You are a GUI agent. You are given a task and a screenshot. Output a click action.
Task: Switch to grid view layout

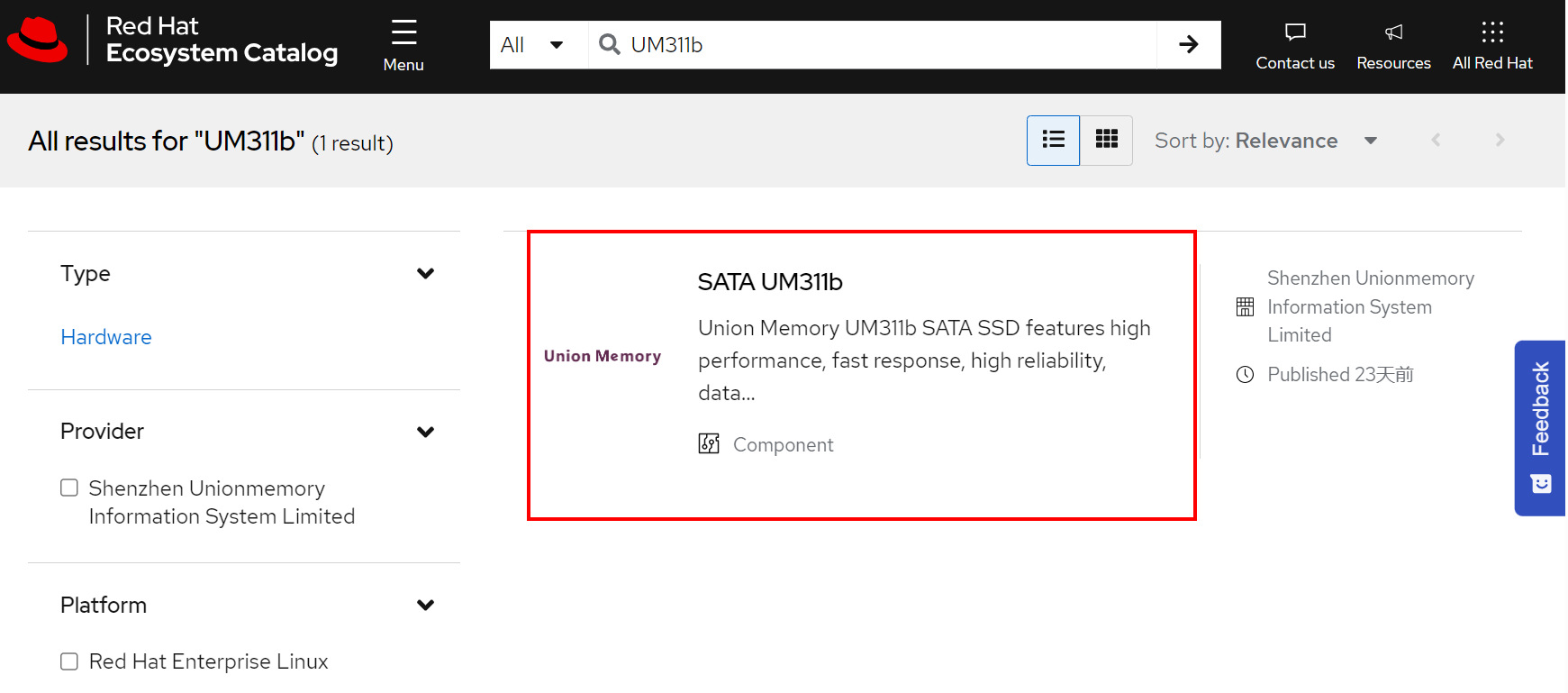click(x=1106, y=140)
